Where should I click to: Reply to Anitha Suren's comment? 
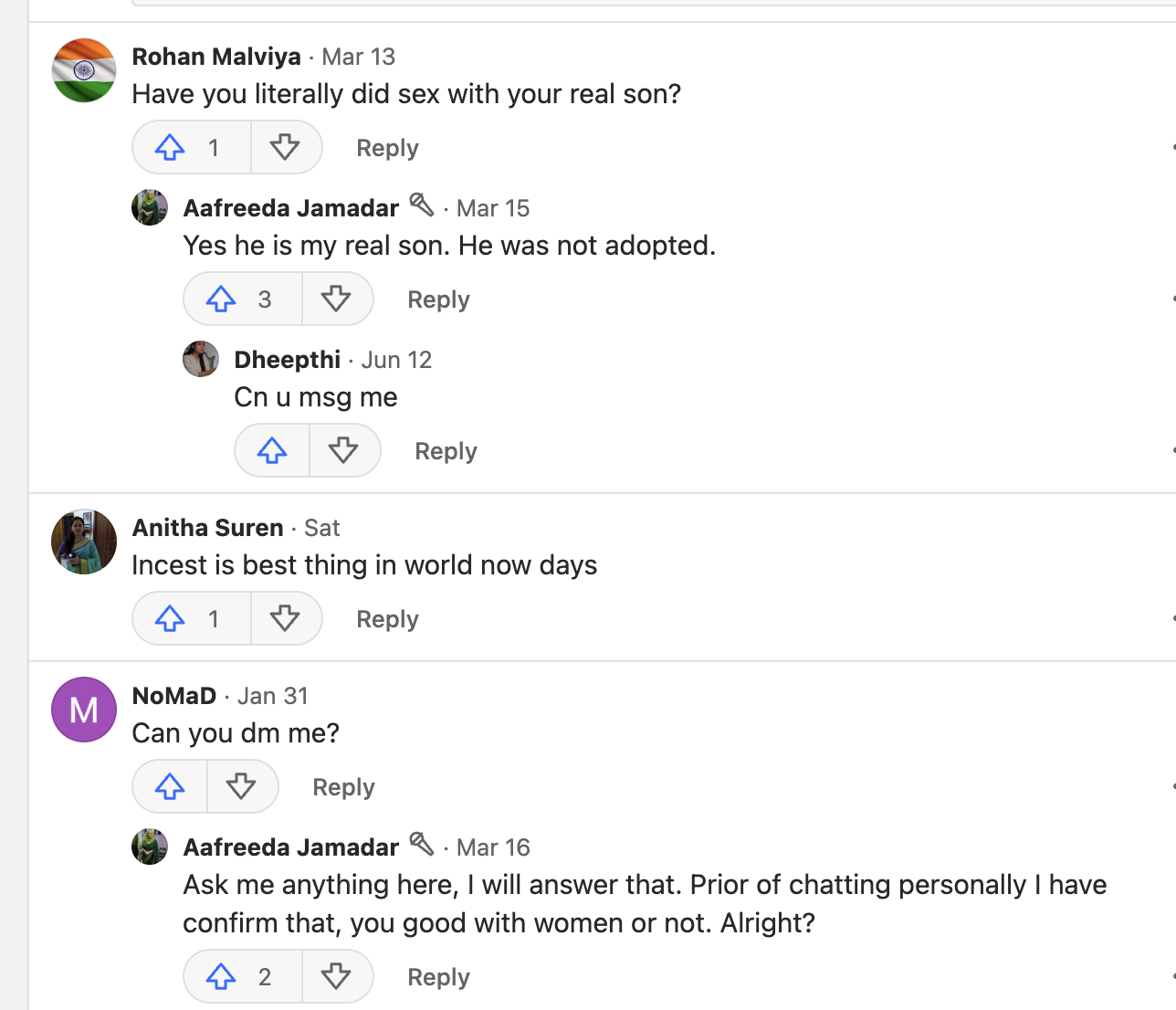pyautogui.click(x=387, y=619)
